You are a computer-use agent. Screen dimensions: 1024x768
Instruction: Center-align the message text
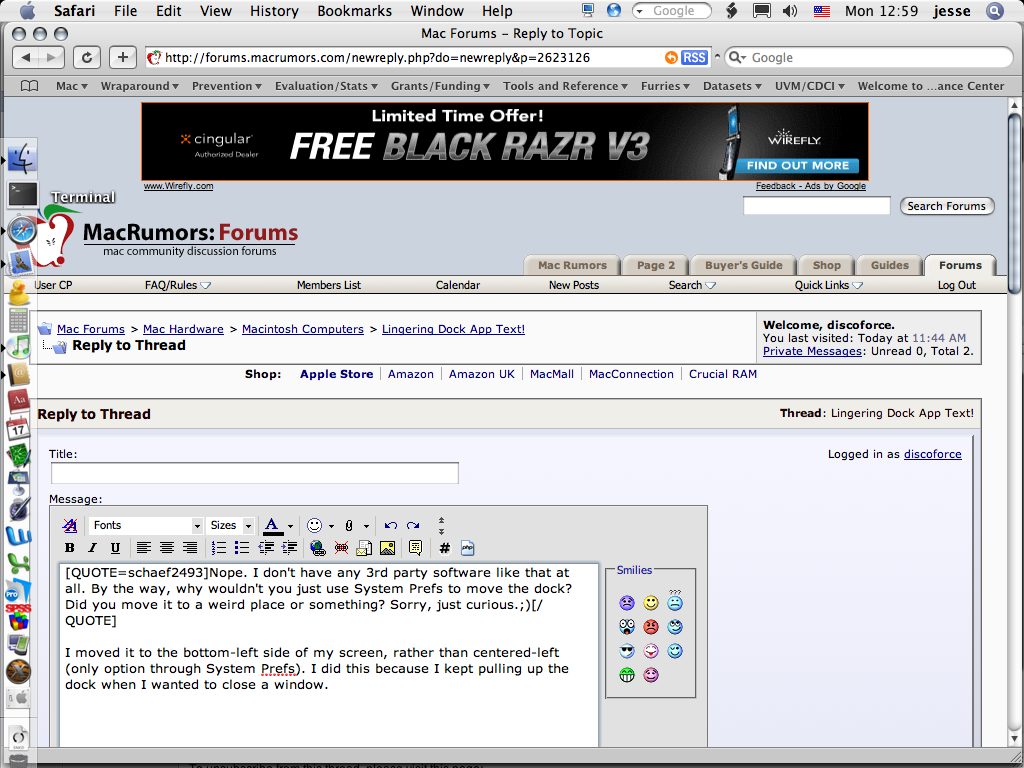coord(167,548)
